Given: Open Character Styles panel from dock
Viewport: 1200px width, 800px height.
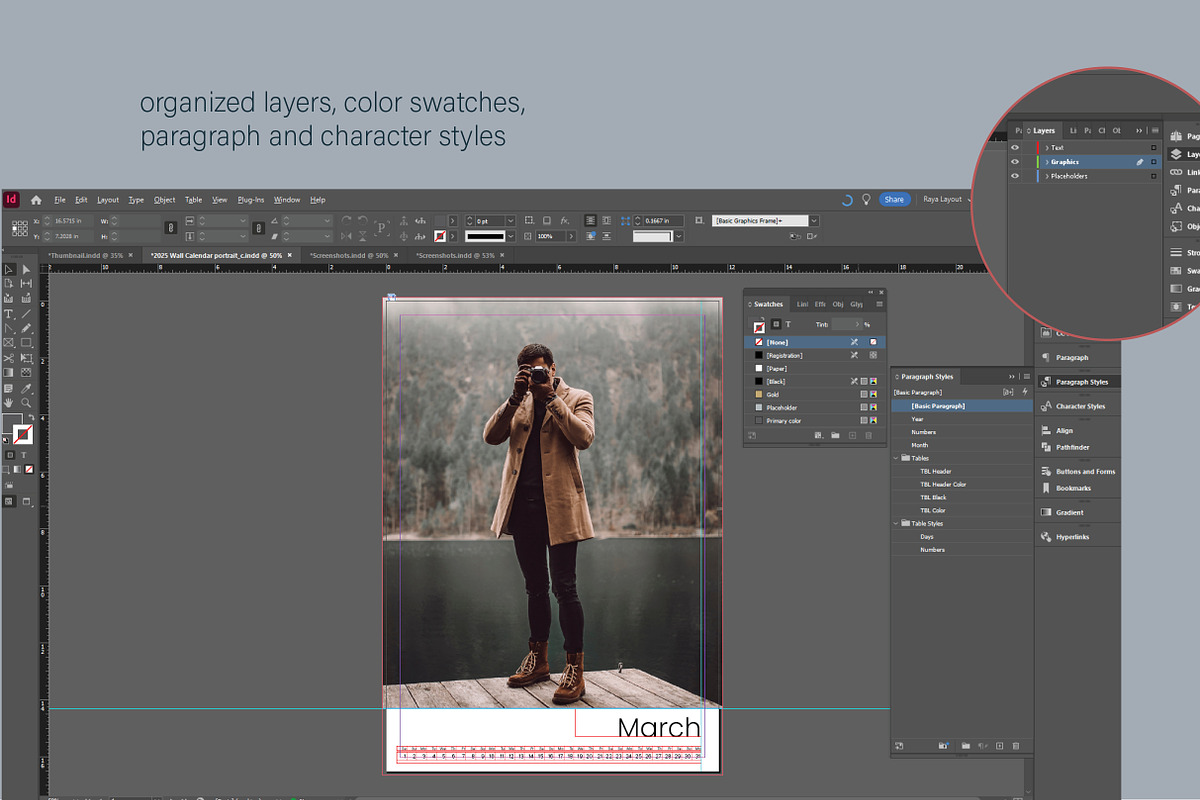Looking at the screenshot, I should 1080,406.
